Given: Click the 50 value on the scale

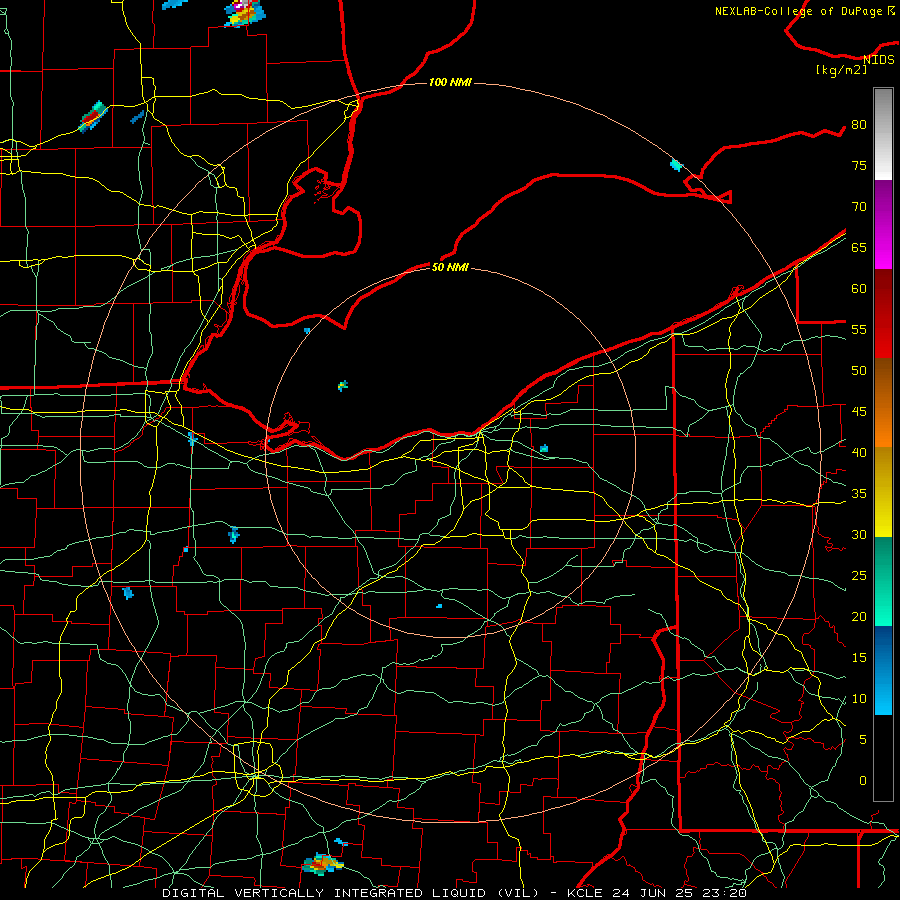Looking at the screenshot, I should (x=859, y=370).
